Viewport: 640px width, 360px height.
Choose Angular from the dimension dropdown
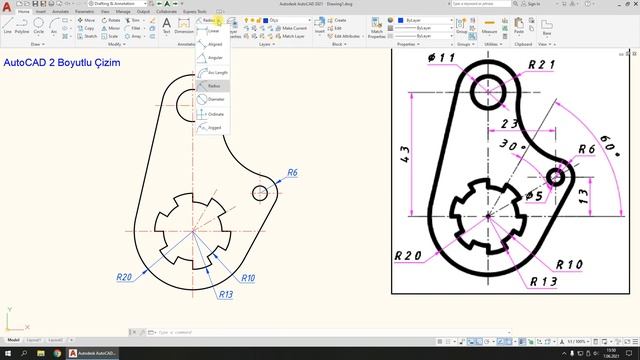[x=212, y=58]
